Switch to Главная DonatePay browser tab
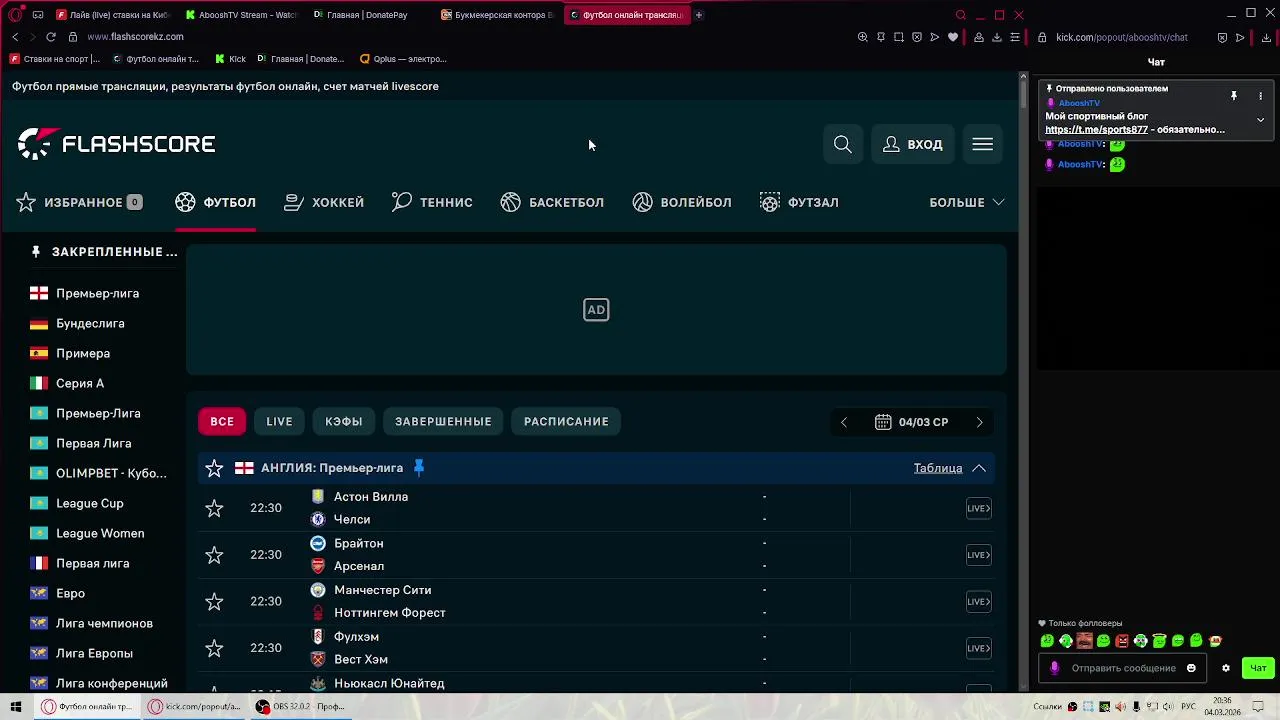The width and height of the screenshot is (1280, 720). point(360,15)
